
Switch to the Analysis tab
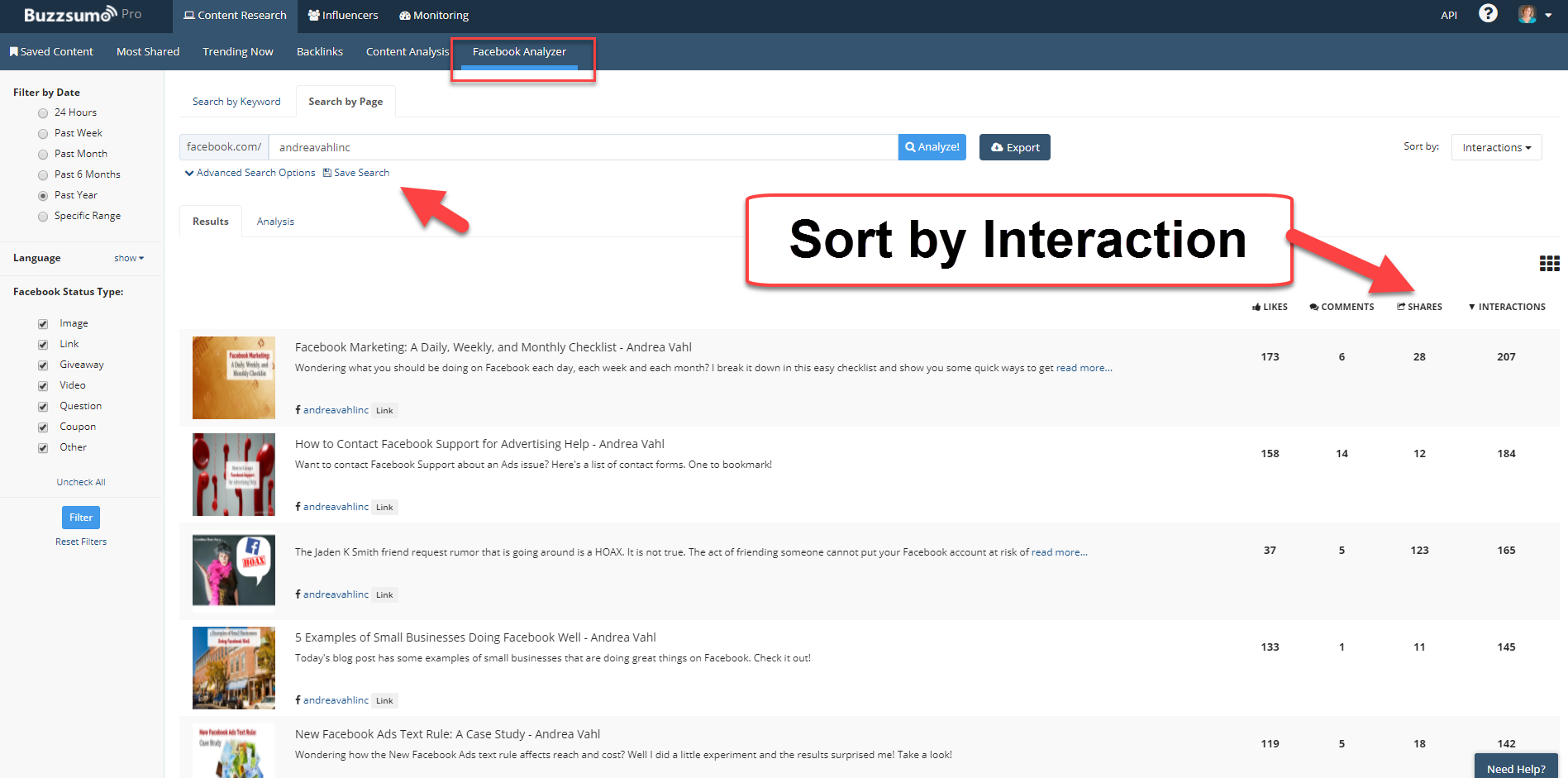pos(275,222)
